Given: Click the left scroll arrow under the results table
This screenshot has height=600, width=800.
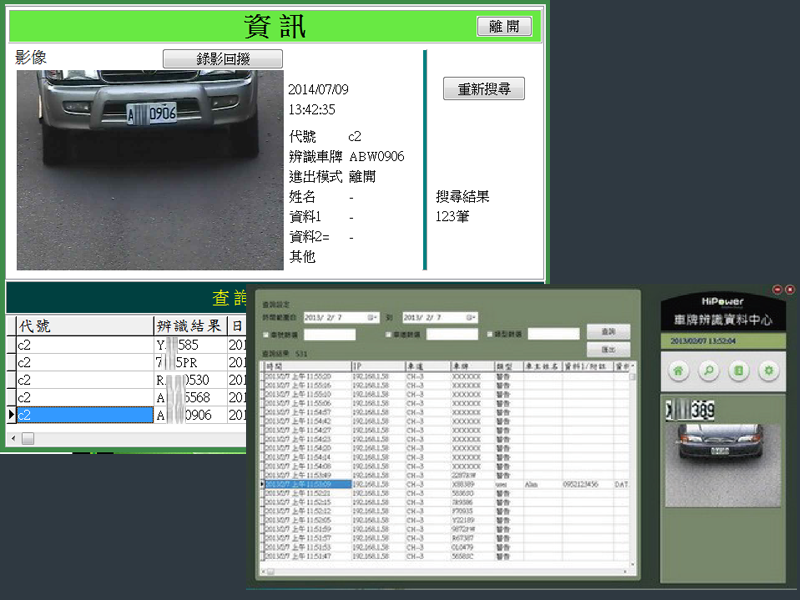Looking at the screenshot, I should (x=12, y=438).
